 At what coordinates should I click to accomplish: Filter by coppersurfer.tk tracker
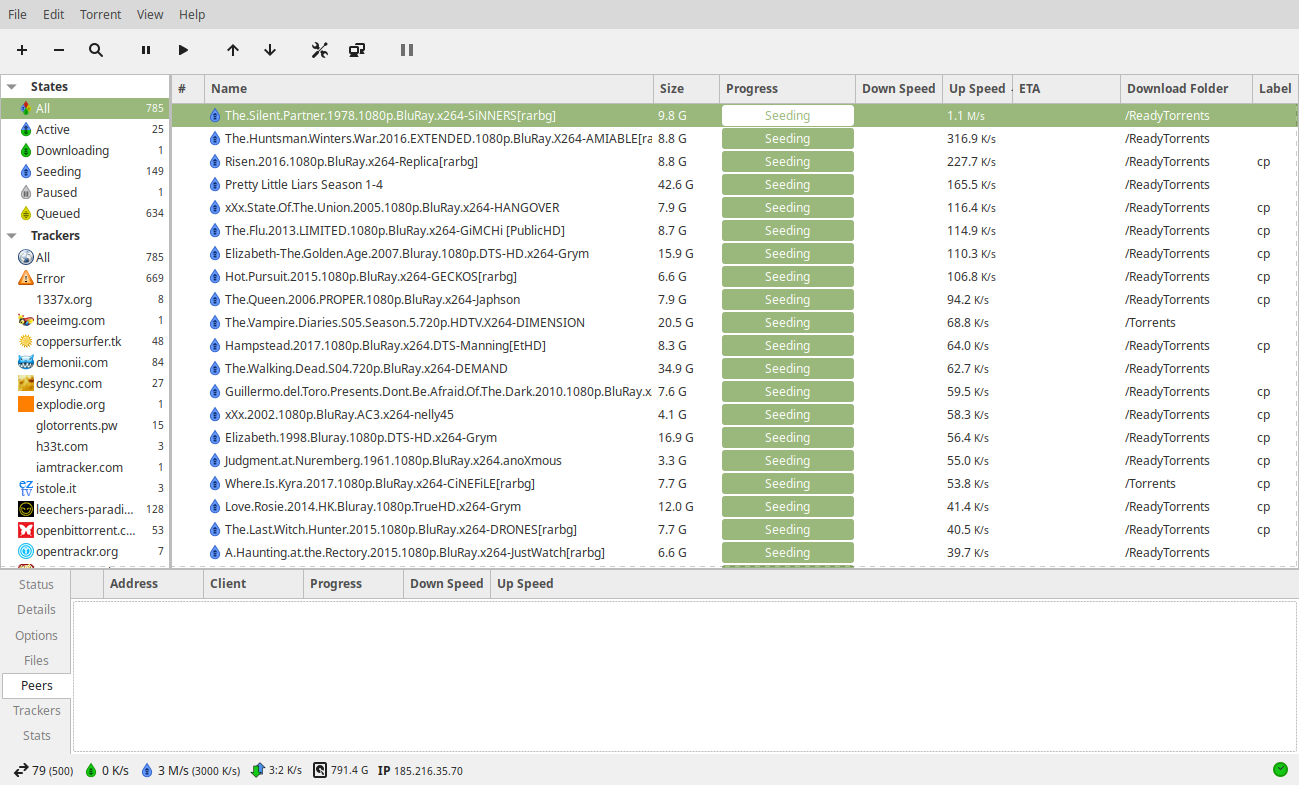(85, 341)
